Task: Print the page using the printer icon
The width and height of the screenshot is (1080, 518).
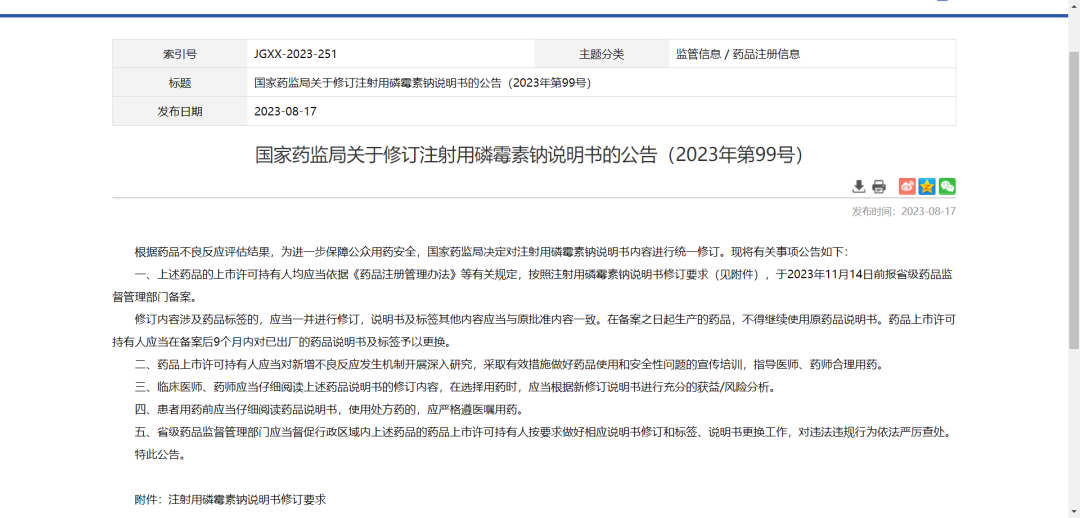Action: [878, 187]
